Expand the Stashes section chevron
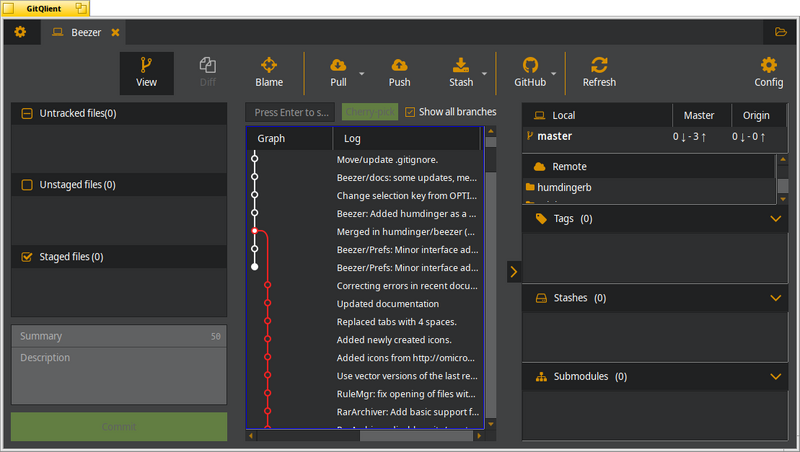The image size is (800, 452). coord(776,298)
